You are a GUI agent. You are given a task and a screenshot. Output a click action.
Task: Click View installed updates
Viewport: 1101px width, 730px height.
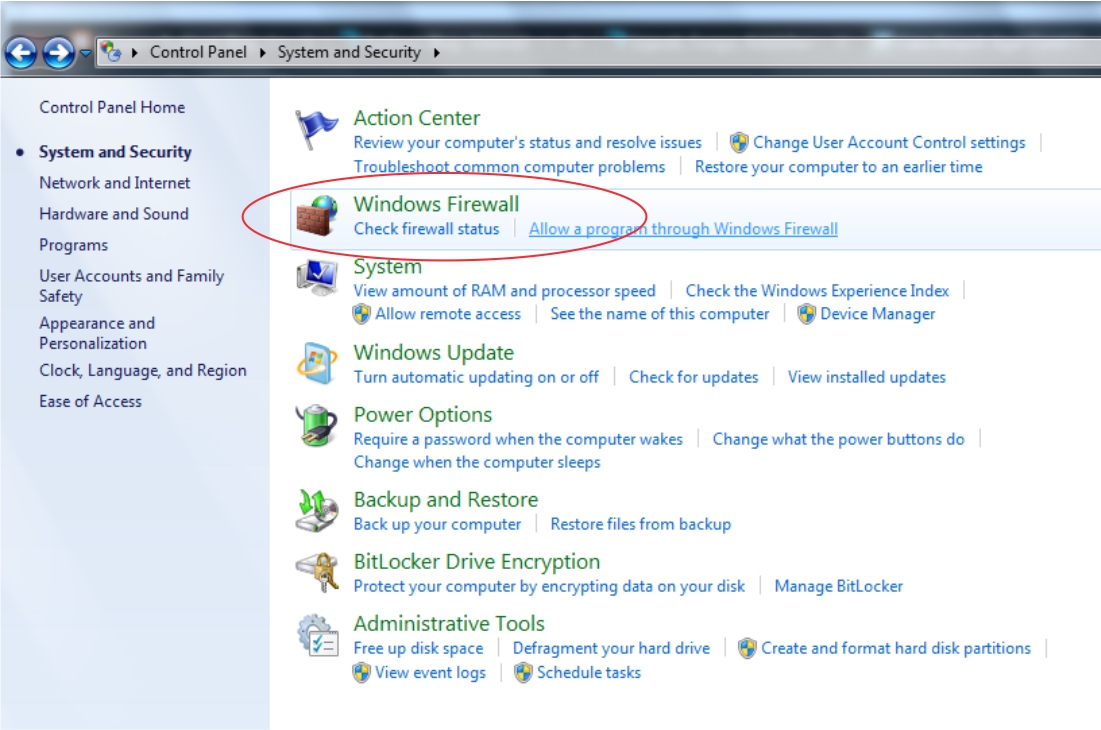(x=866, y=377)
